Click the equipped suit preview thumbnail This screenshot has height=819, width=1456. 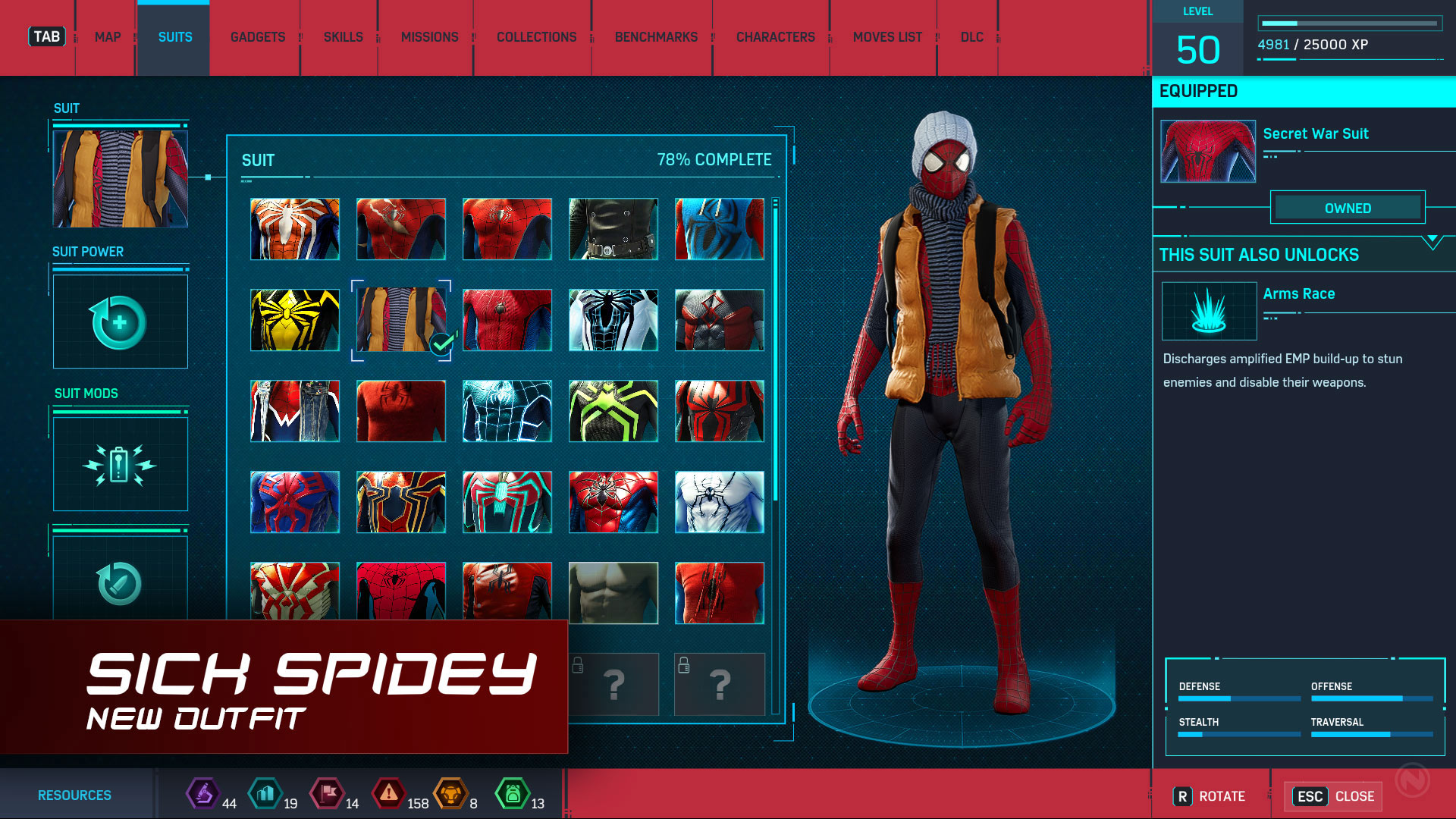(x=121, y=178)
